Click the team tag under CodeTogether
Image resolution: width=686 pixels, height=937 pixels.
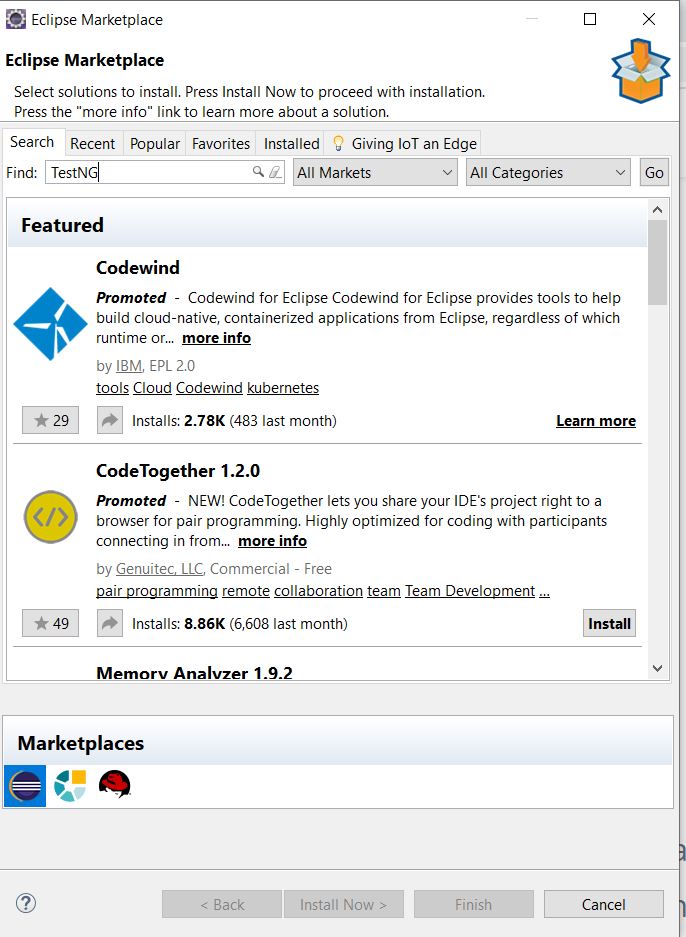(x=384, y=591)
